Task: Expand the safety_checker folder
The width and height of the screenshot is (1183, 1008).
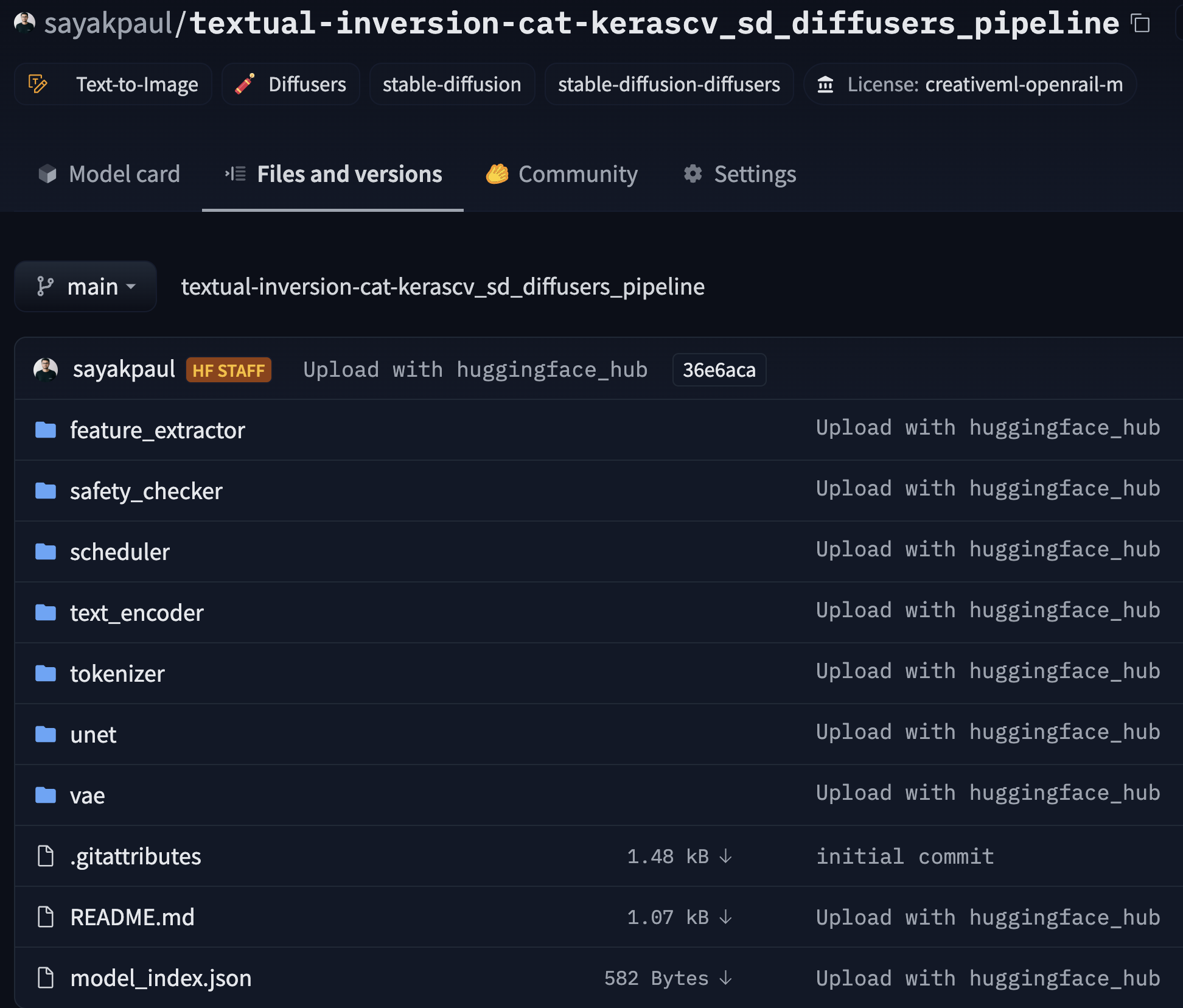Action: [x=145, y=491]
